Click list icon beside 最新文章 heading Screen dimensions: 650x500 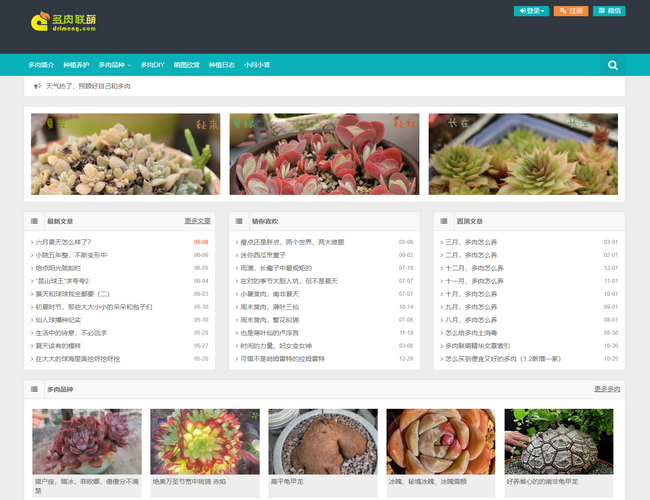click(37, 221)
